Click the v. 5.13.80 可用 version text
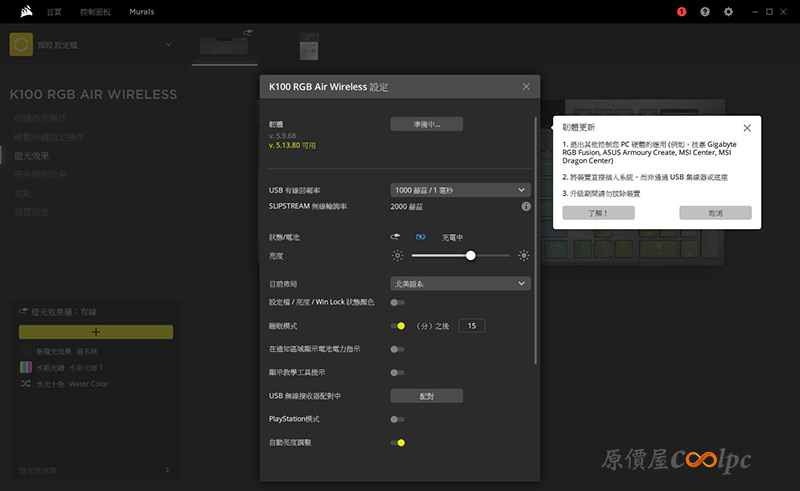The width and height of the screenshot is (800, 491). 292,145
